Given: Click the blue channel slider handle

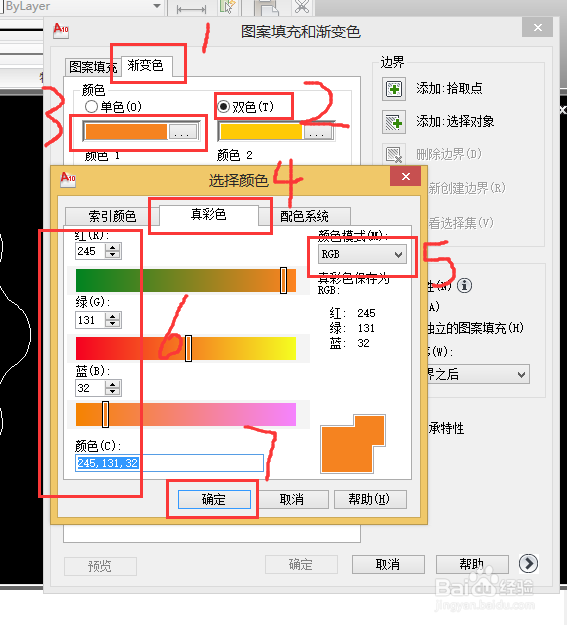Looking at the screenshot, I should tap(105, 415).
